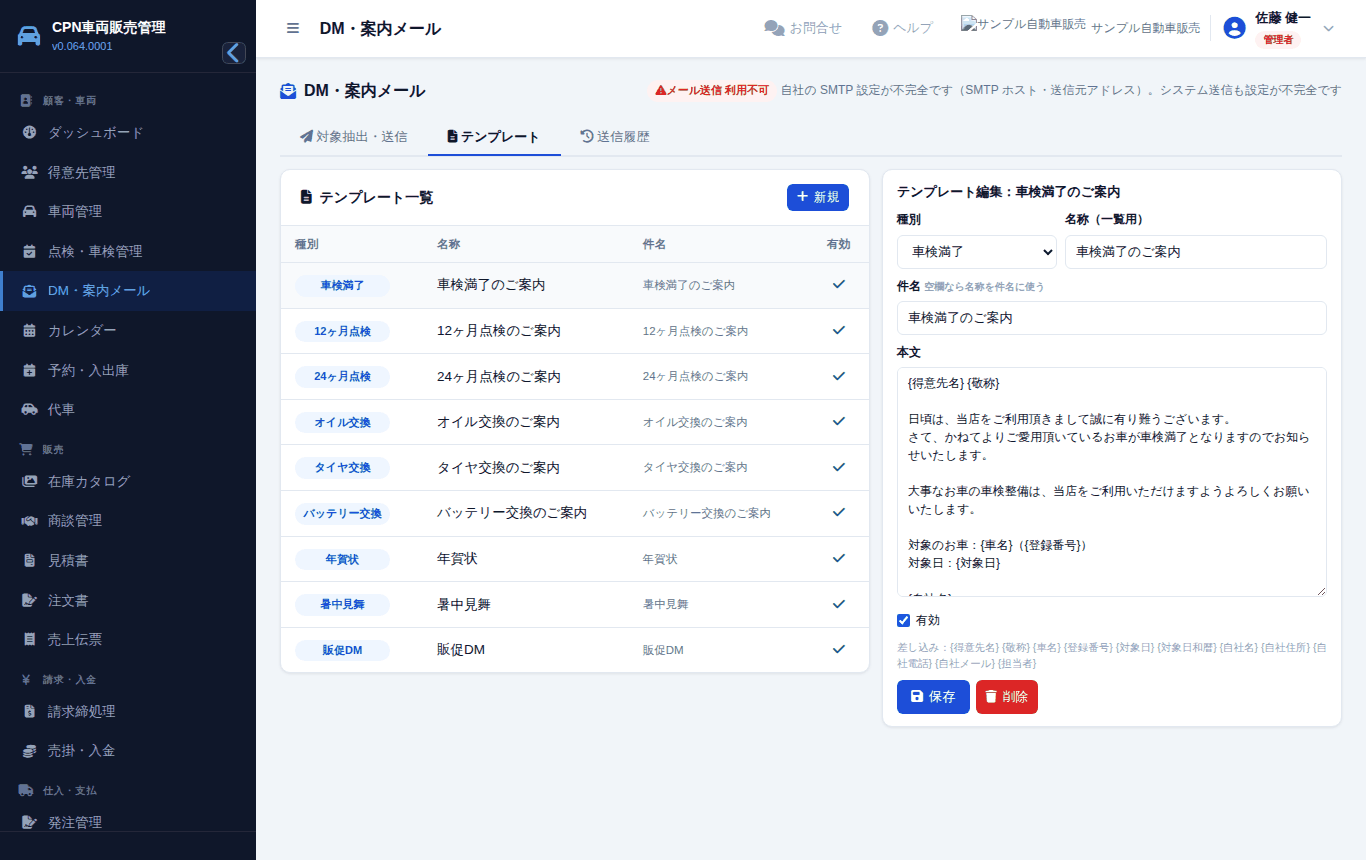The height and width of the screenshot is (860, 1366).
Task: Open the 予約・入出庫 icon
Action: pos(29,370)
